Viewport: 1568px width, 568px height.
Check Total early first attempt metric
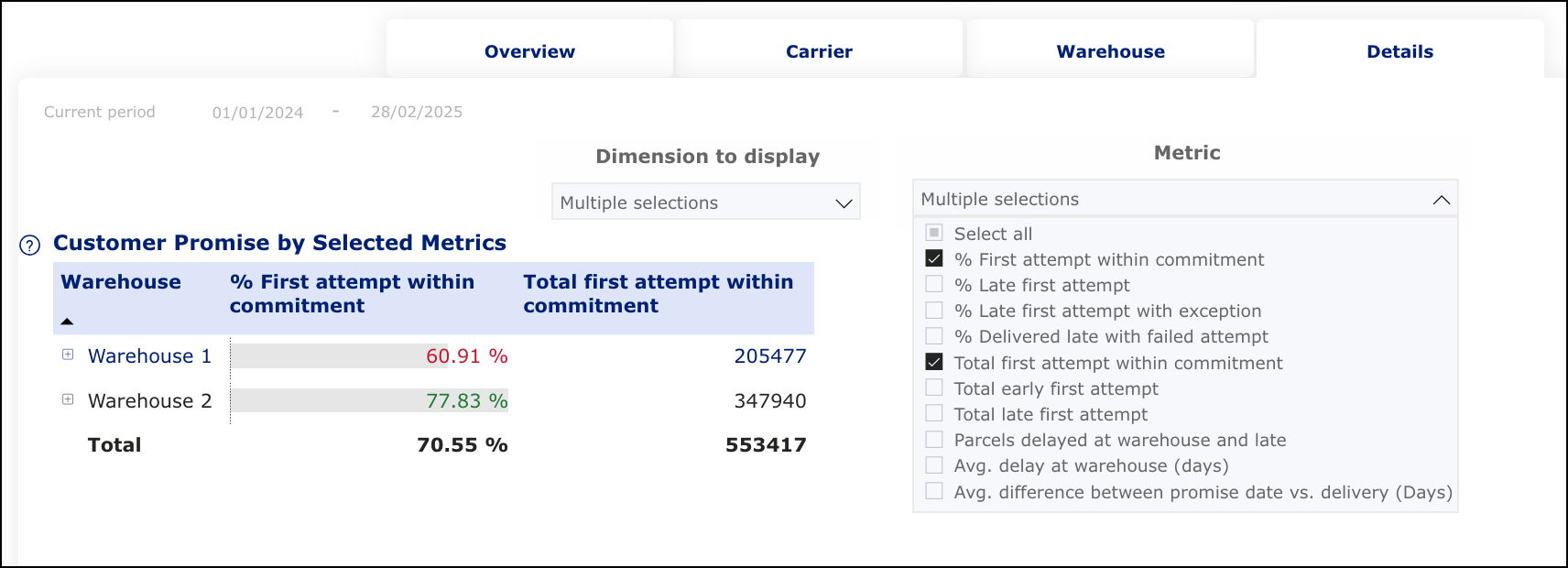(934, 388)
